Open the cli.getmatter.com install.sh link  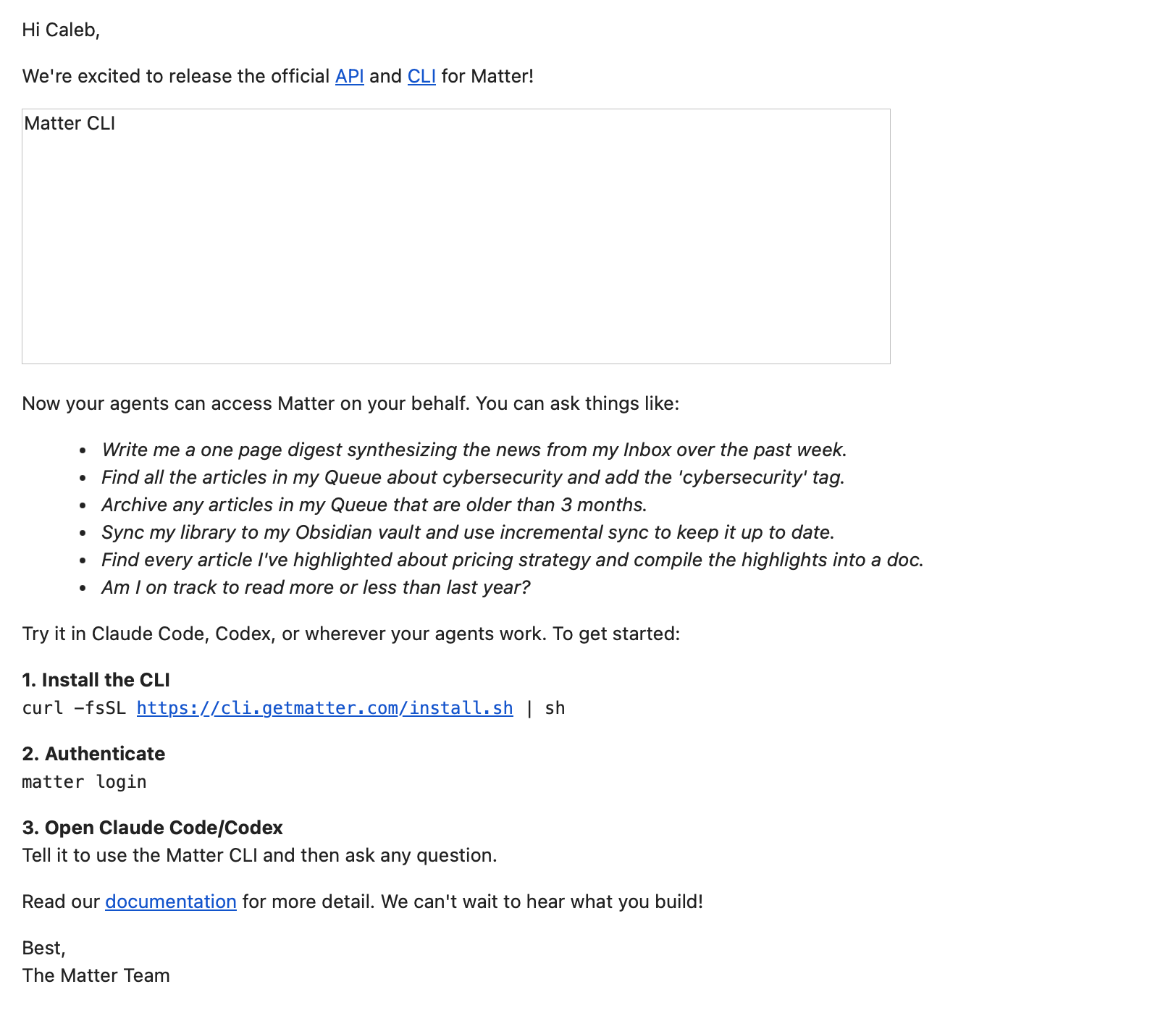click(324, 708)
